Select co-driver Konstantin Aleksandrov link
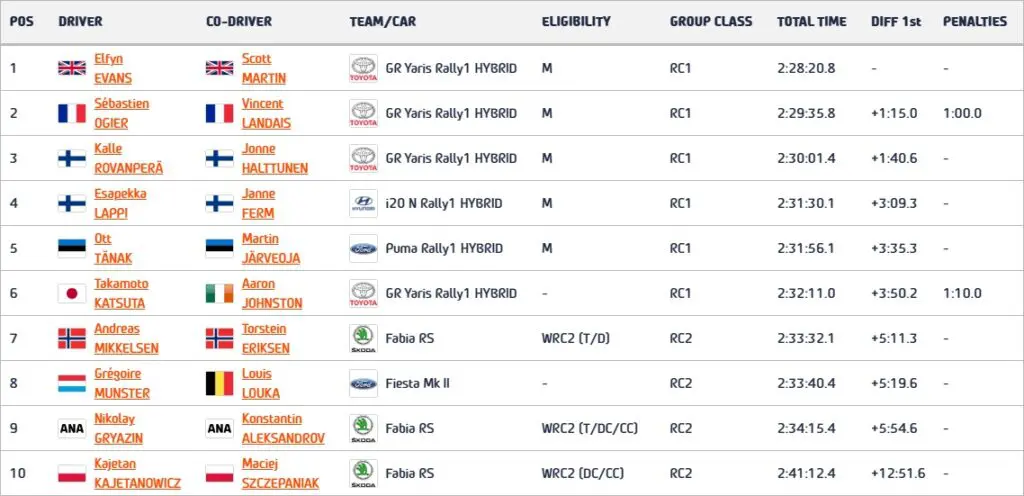Screen dimensions: 1024x496 283,429
